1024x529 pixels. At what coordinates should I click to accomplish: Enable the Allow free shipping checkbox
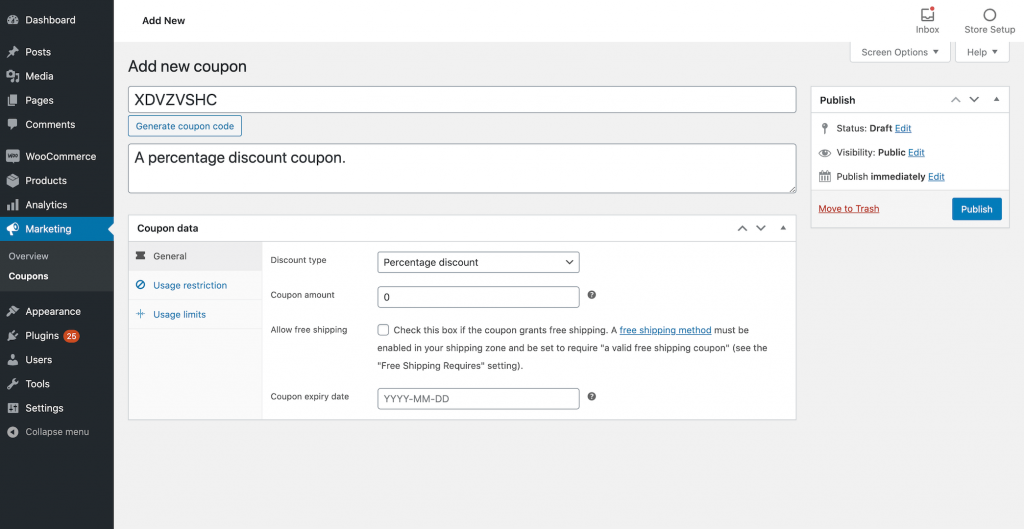(x=383, y=330)
